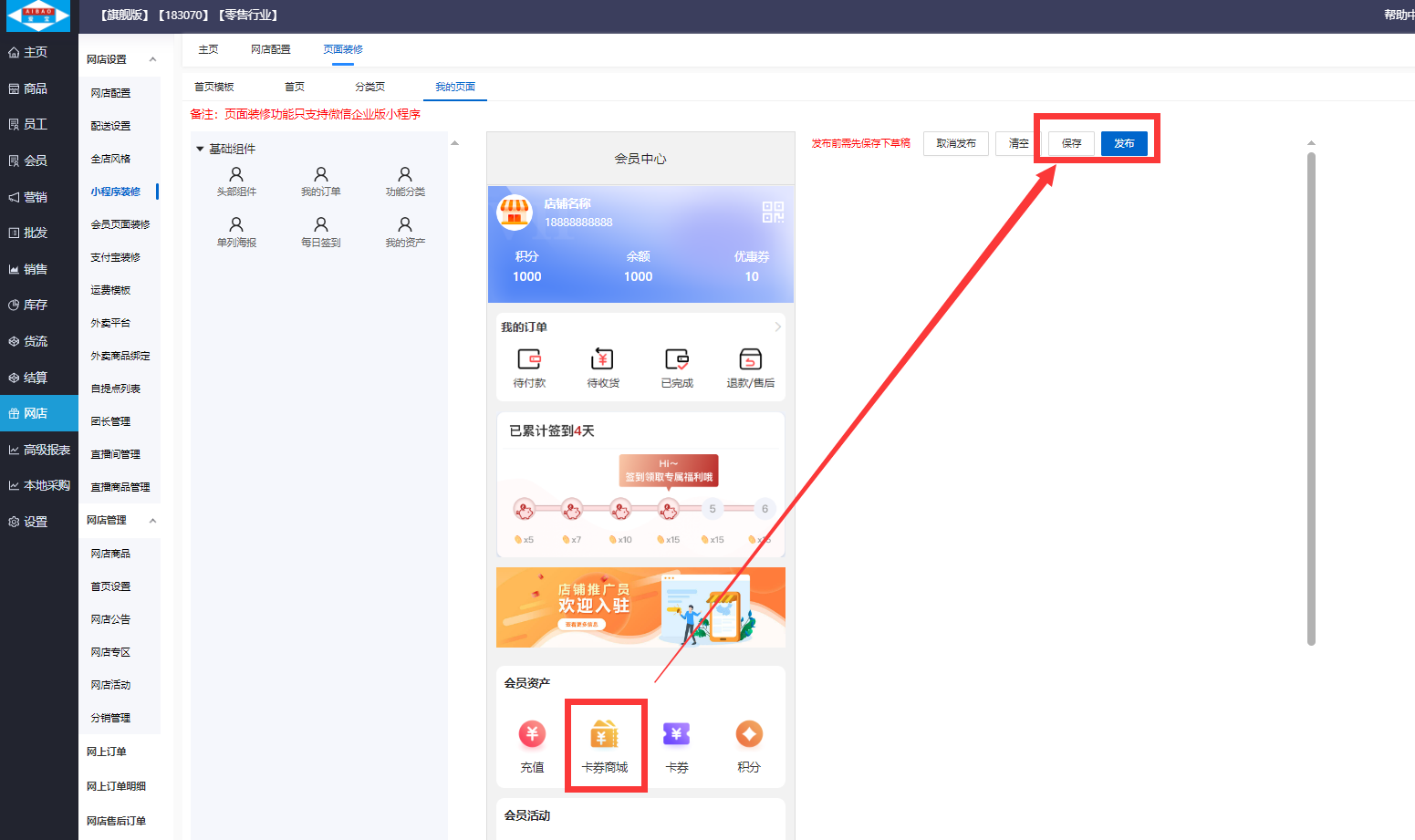Click the store QR code icon
The height and width of the screenshot is (840, 1415).
pyautogui.click(x=773, y=213)
